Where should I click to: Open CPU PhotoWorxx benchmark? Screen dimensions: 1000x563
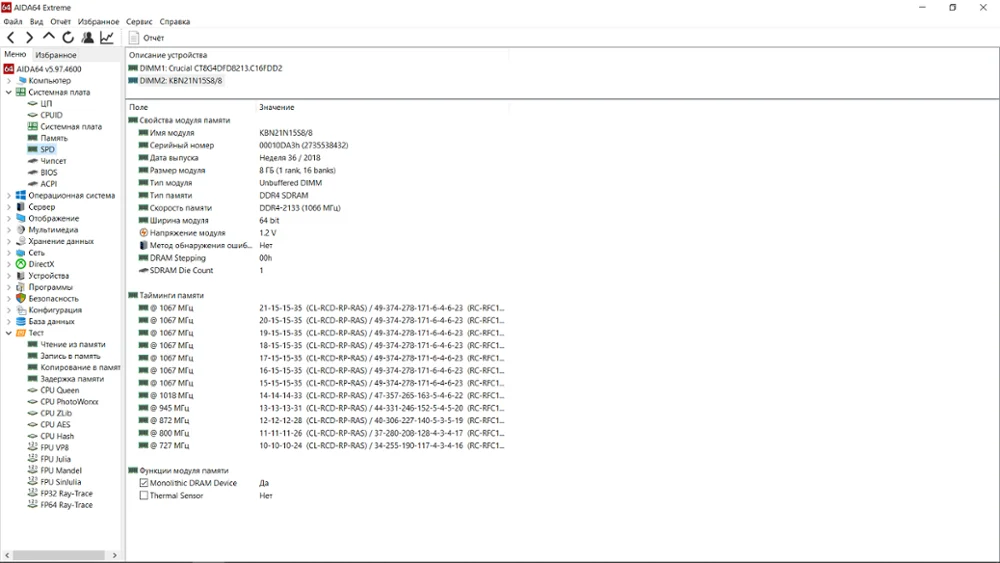[x=69, y=402]
